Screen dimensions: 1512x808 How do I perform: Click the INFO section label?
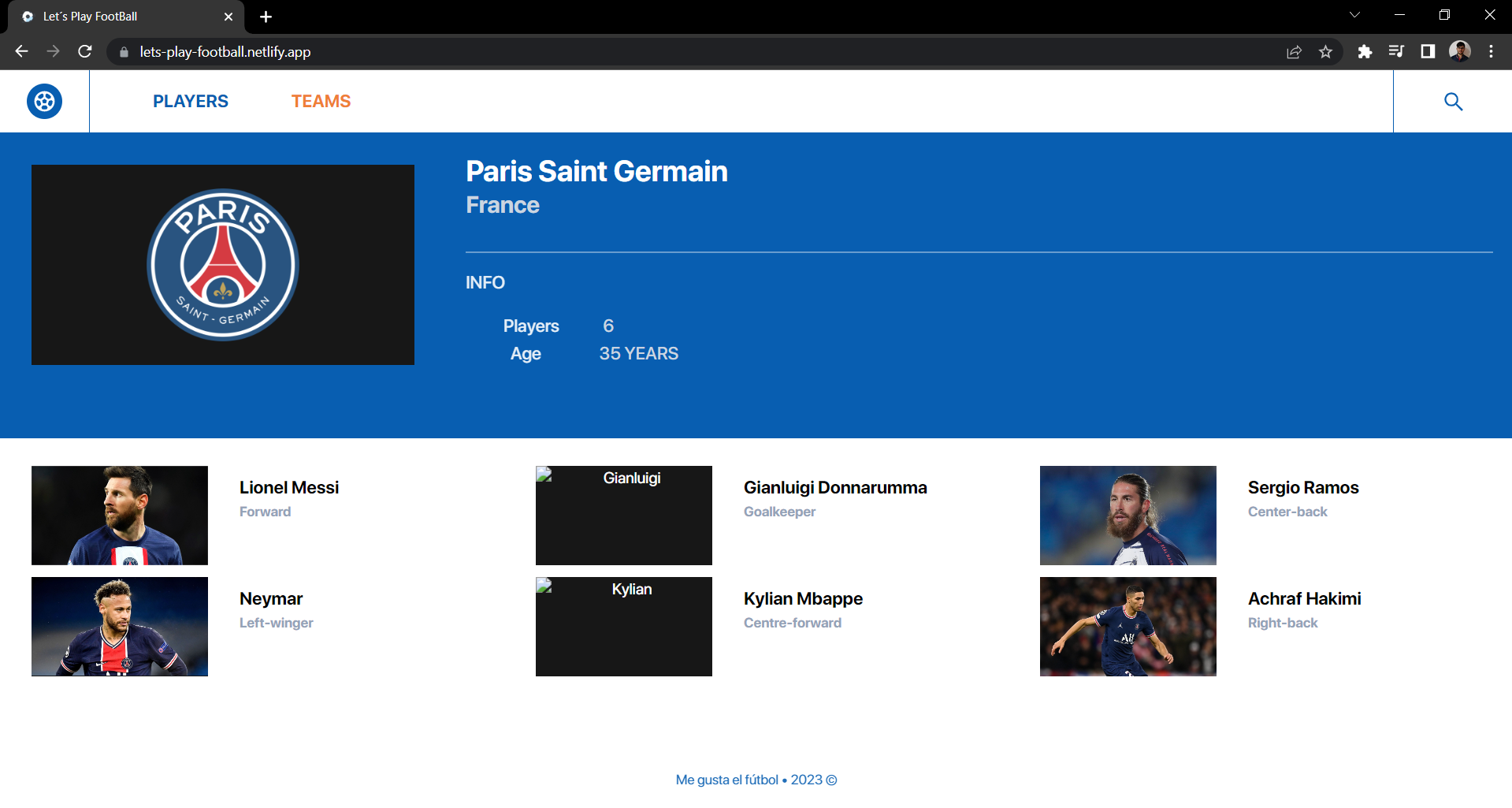[x=485, y=282]
